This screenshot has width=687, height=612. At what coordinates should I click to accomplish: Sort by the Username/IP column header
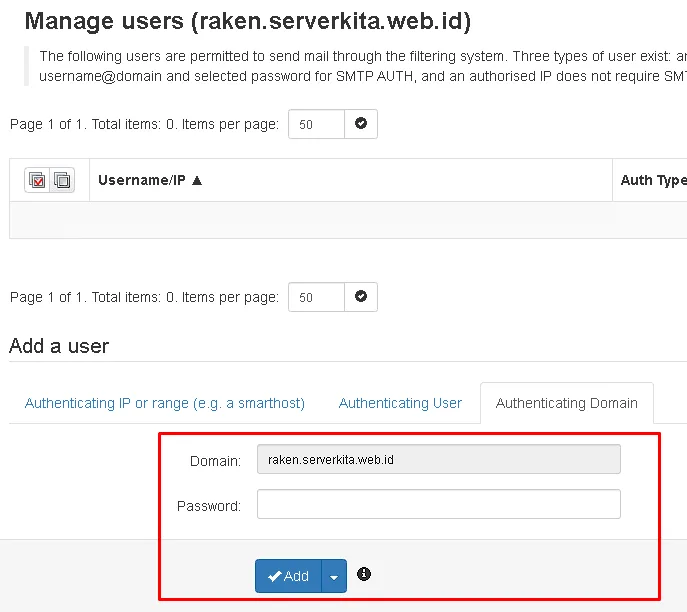[142, 181]
